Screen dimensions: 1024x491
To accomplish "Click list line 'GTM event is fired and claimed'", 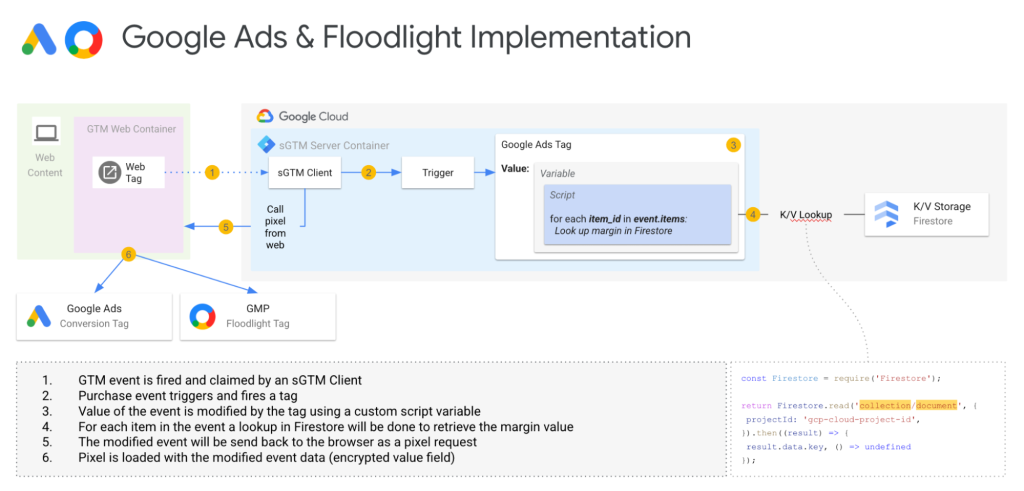I will [x=219, y=379].
